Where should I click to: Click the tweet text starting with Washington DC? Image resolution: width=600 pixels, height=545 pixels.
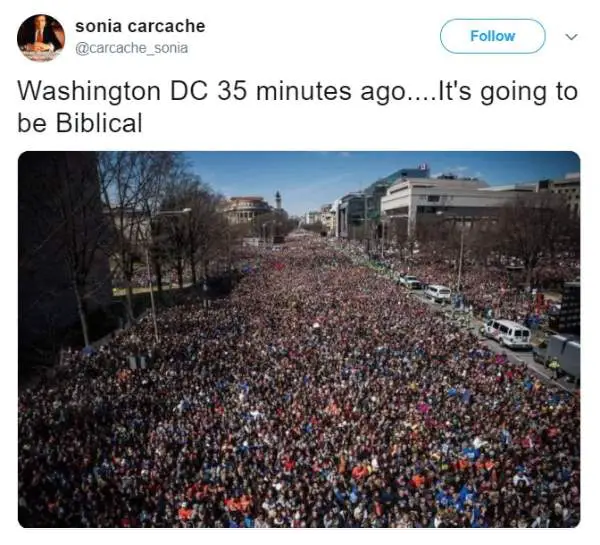[x=297, y=107]
